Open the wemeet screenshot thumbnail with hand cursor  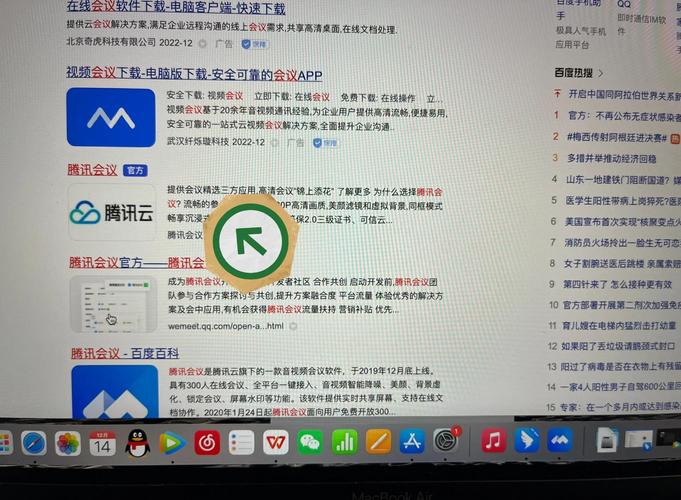[x=113, y=304]
